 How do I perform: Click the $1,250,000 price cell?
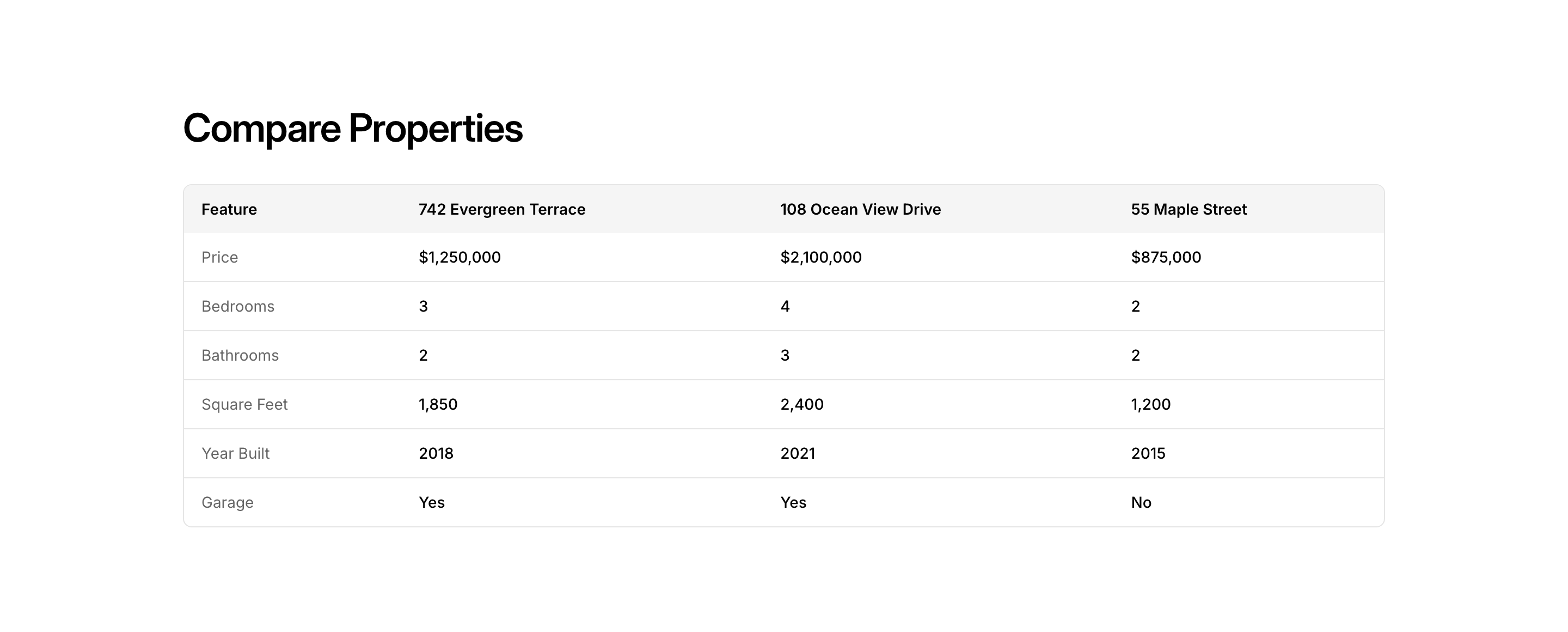pos(460,258)
